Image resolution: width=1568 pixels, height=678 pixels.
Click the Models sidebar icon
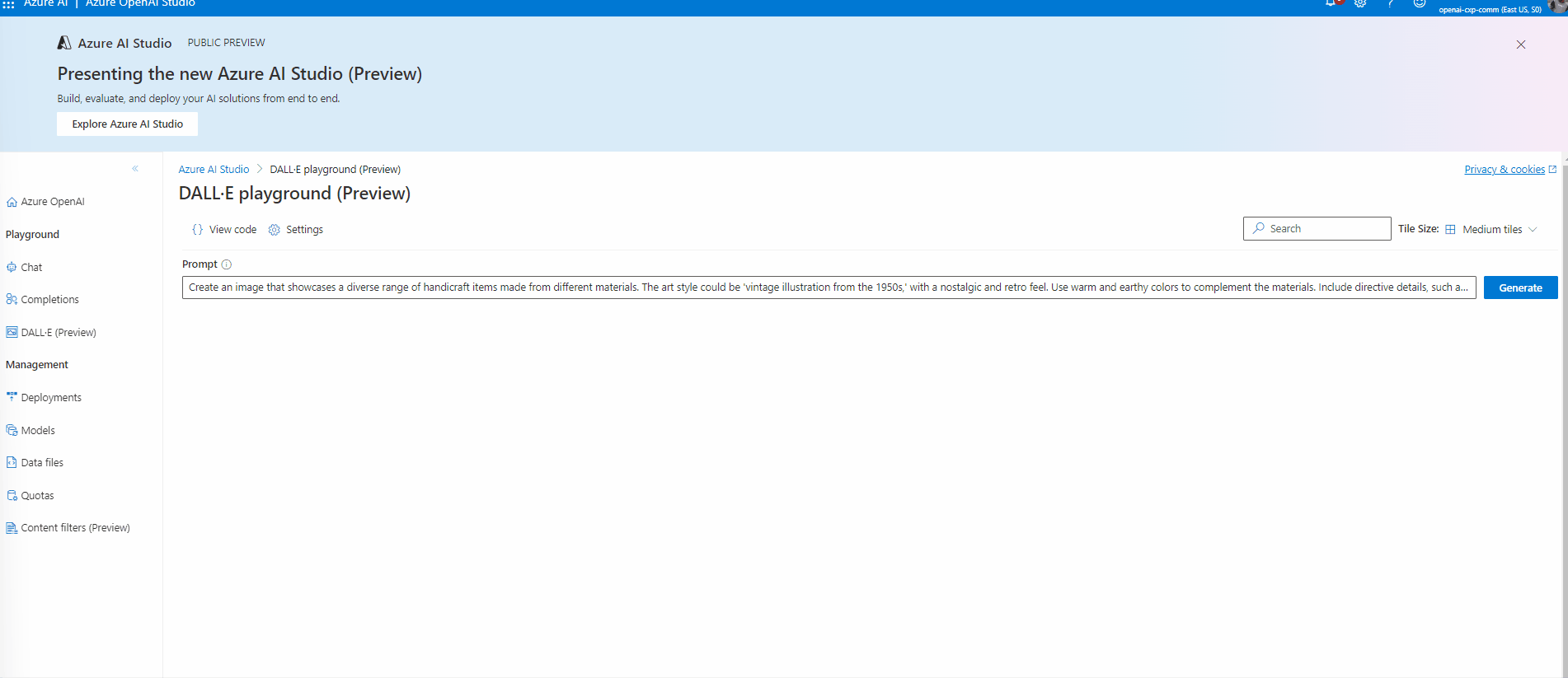[12, 430]
